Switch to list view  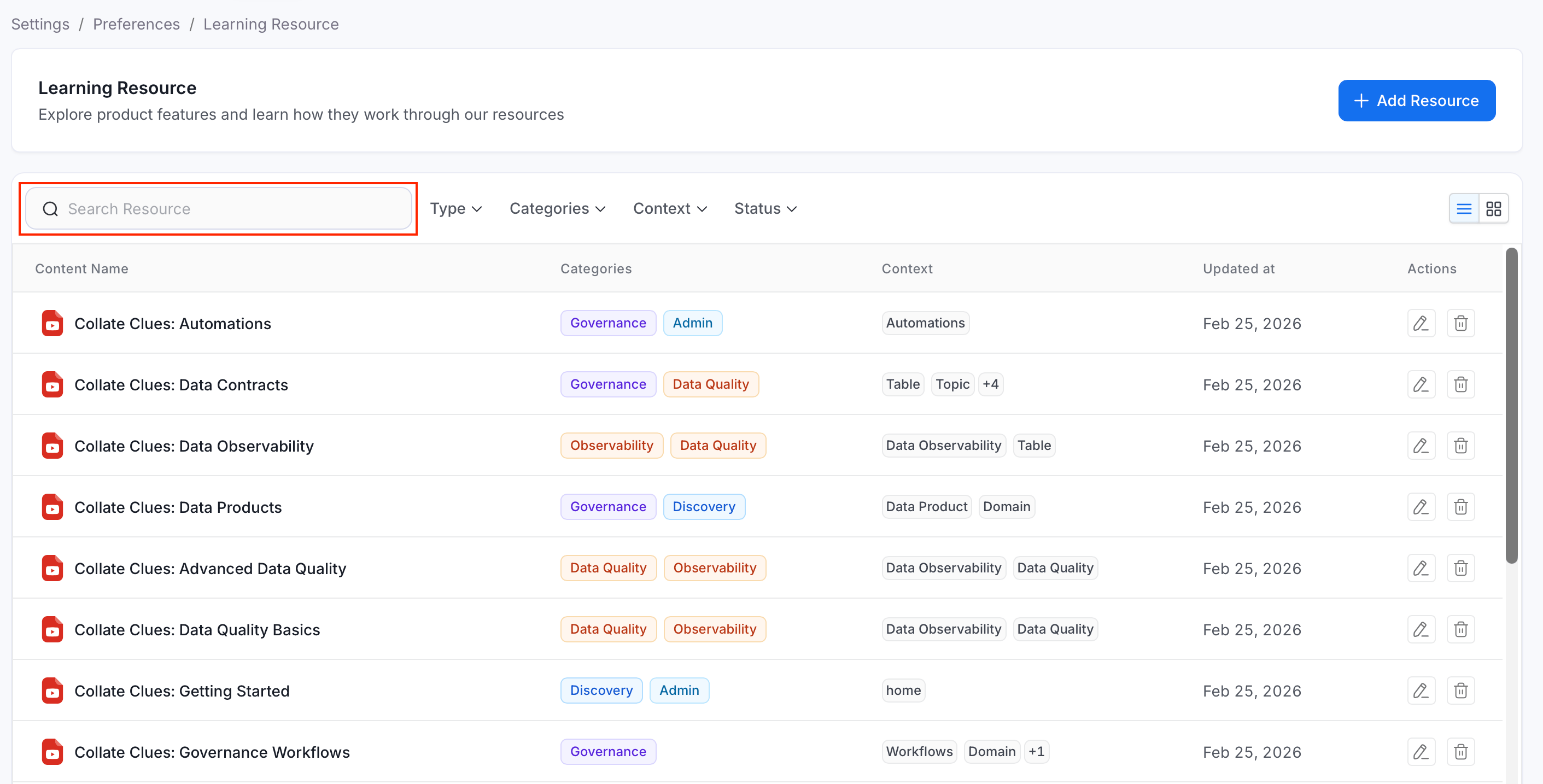pos(1464,208)
